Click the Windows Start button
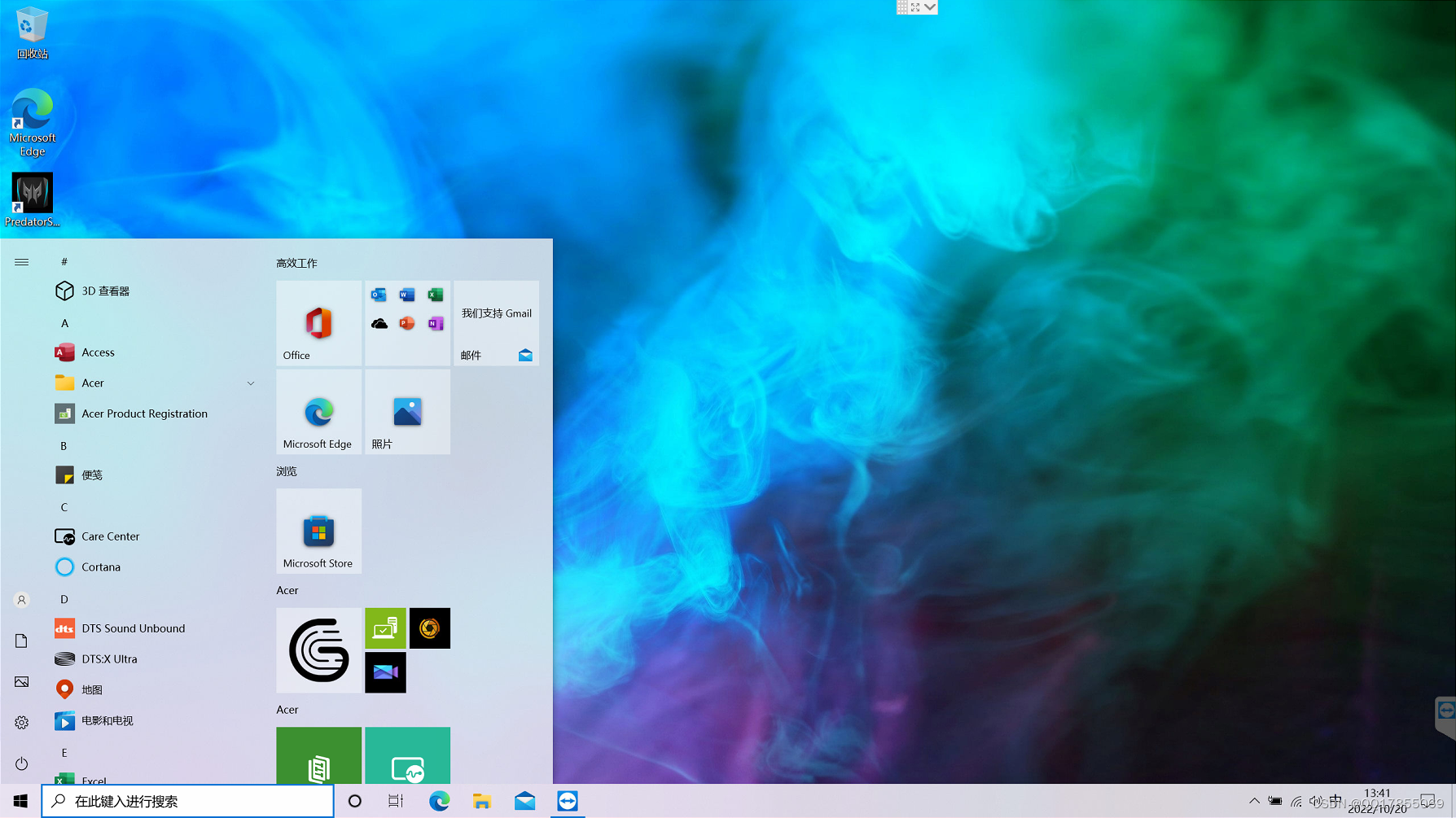The image size is (1456, 818). (x=20, y=801)
